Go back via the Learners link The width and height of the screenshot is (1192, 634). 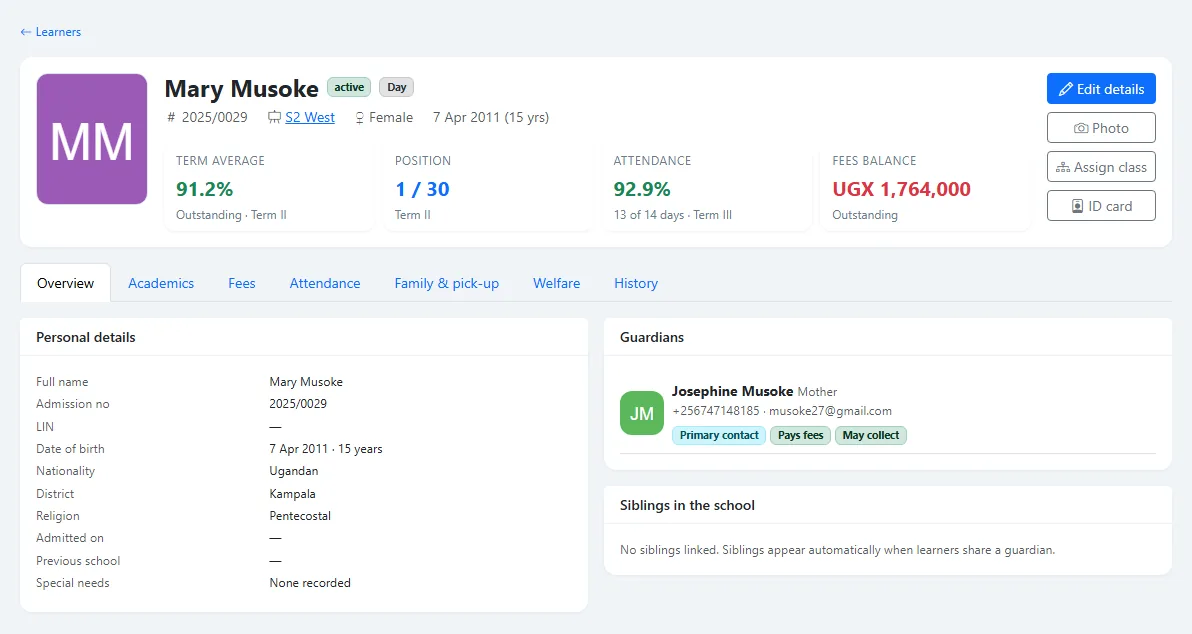[50, 32]
